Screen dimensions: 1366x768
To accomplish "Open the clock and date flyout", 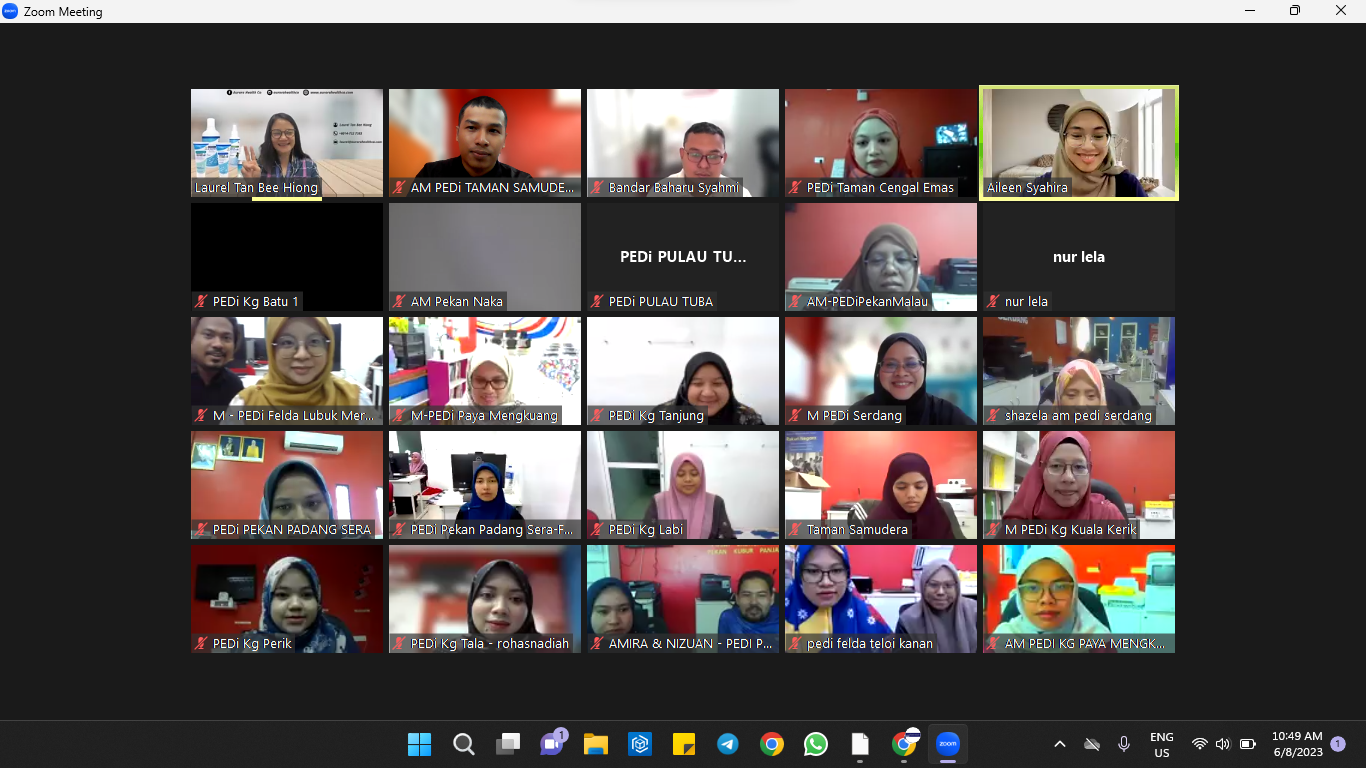I will click(1297, 744).
